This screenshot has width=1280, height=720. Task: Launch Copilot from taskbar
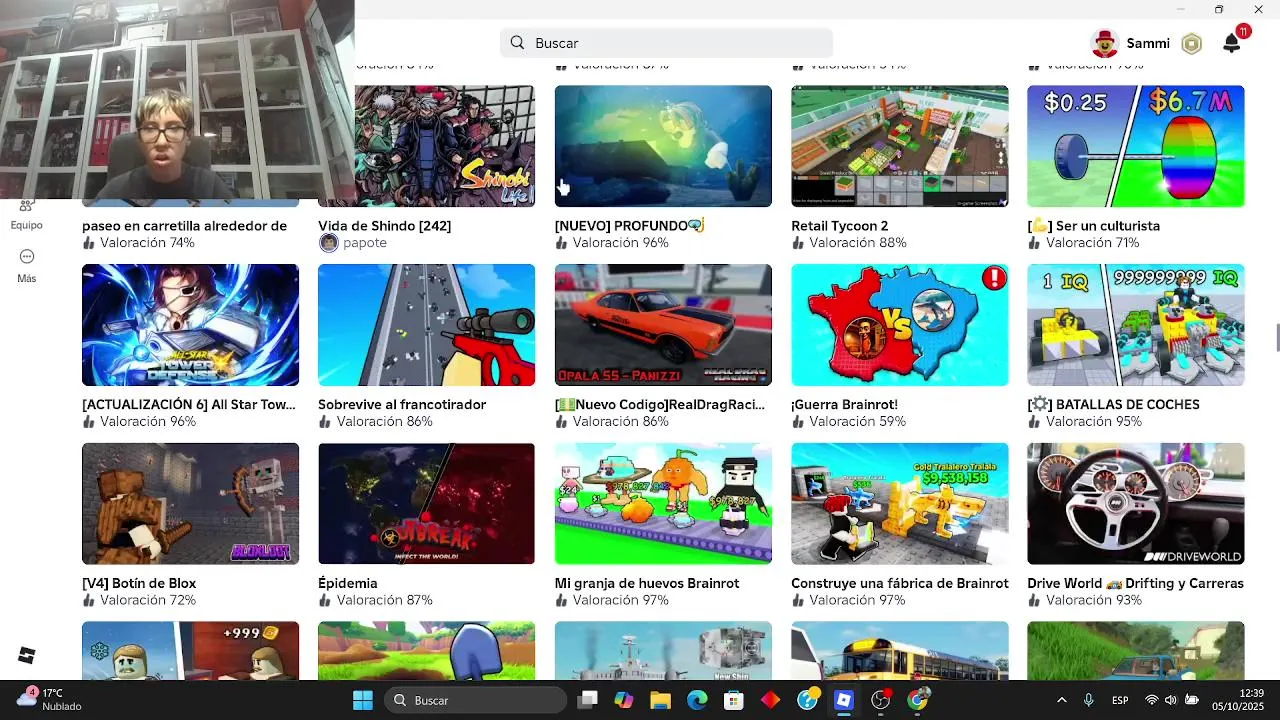click(624, 700)
